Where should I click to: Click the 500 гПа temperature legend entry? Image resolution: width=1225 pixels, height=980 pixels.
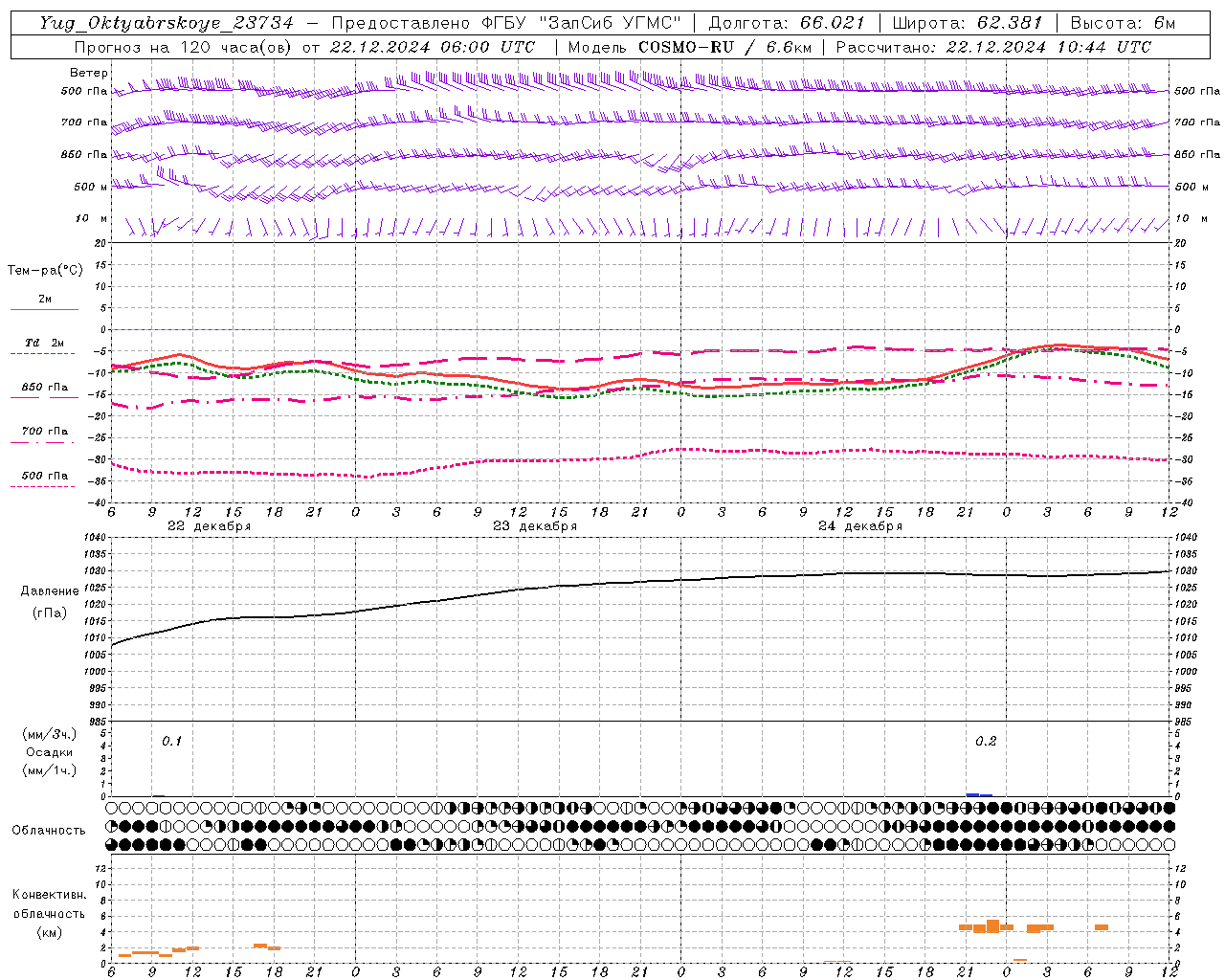tap(44, 476)
